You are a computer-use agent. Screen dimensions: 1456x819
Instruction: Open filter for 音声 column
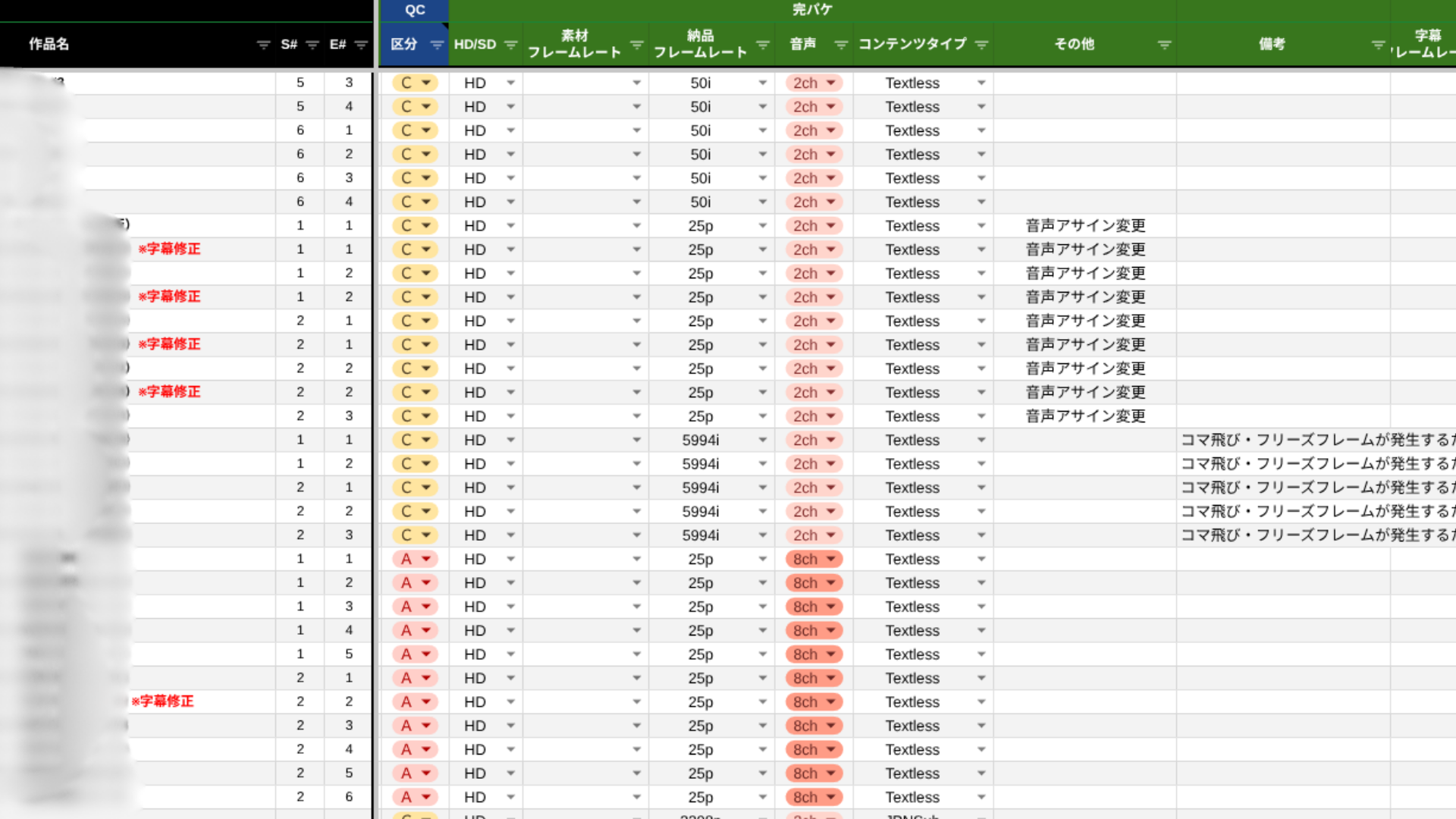pyautogui.click(x=840, y=45)
